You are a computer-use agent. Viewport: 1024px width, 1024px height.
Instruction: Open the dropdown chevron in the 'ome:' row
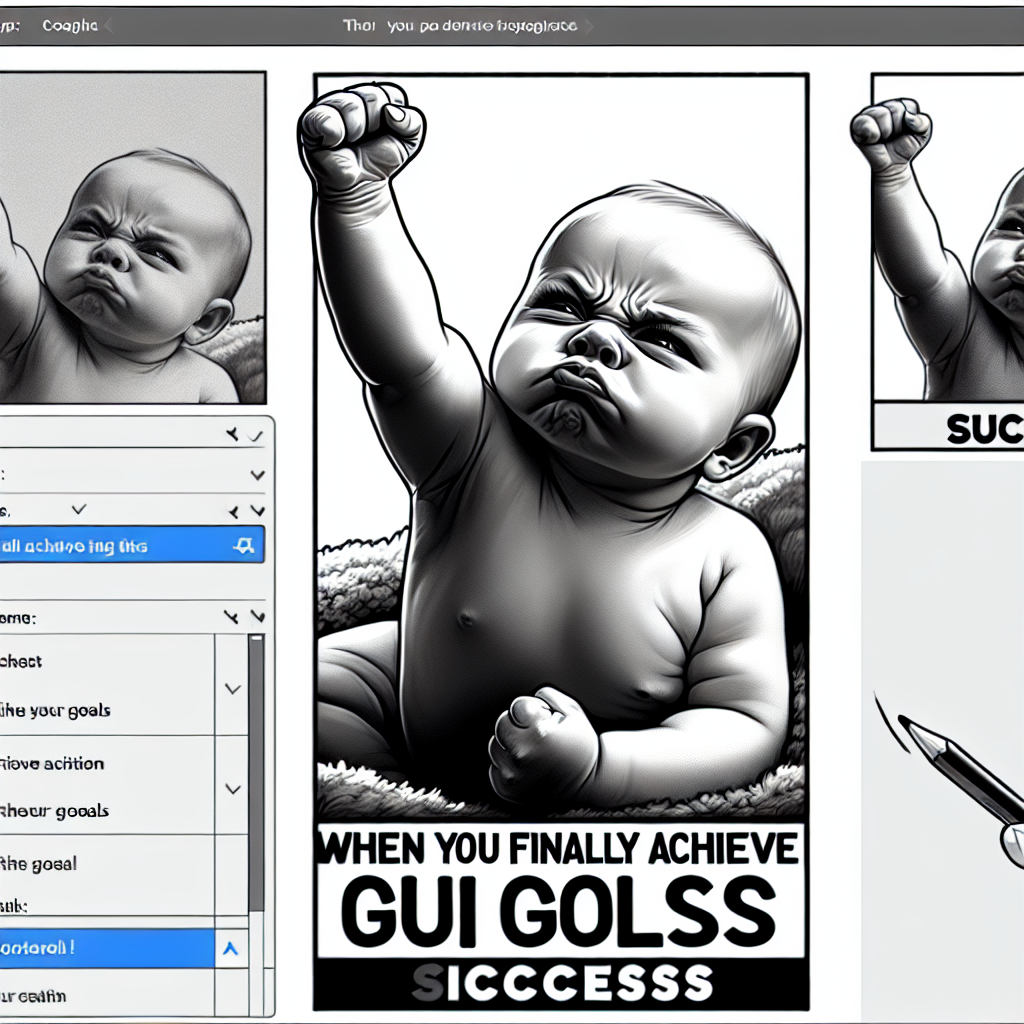point(257,616)
